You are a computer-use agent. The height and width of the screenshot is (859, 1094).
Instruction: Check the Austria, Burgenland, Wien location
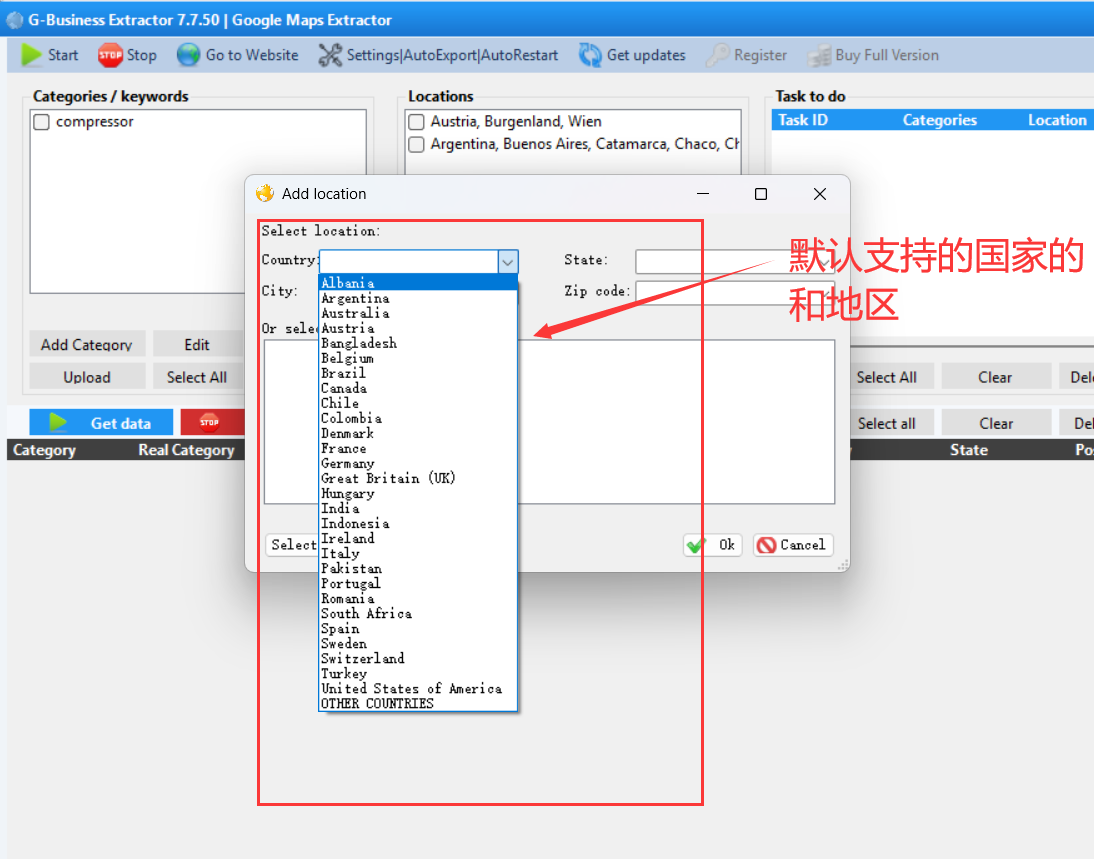click(x=416, y=121)
